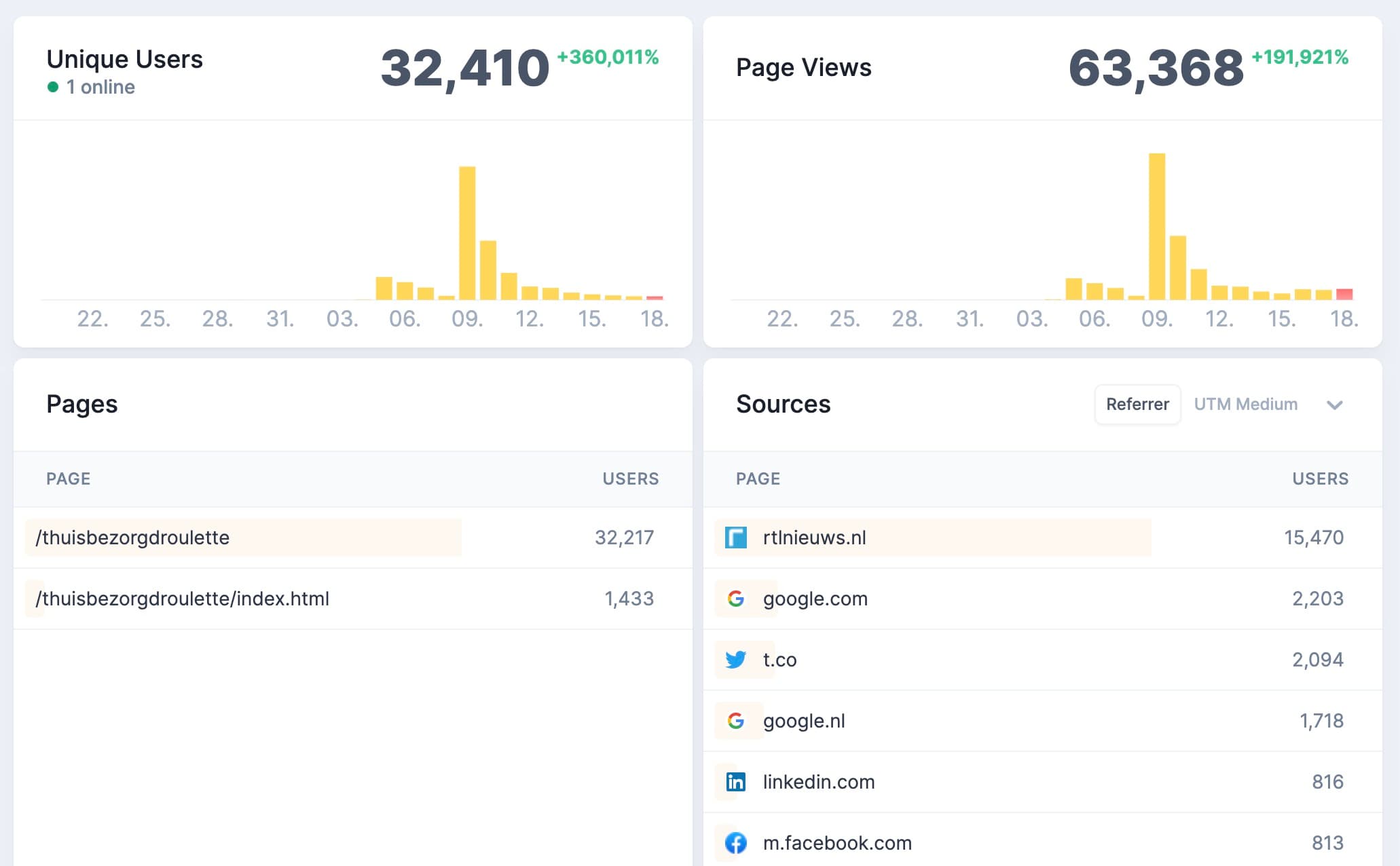1400x866 pixels.
Task: Open the Sources dropdown chevron
Action: (1335, 404)
